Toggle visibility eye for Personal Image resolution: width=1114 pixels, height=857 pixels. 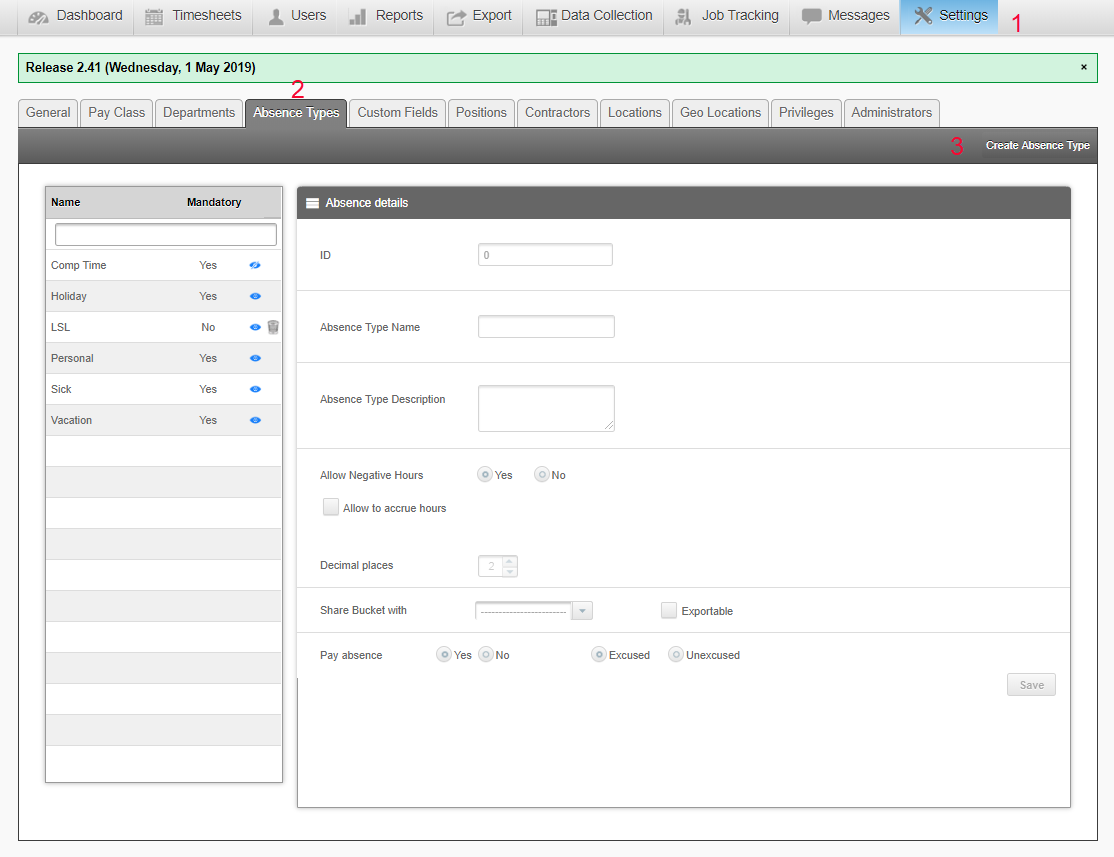(x=255, y=358)
